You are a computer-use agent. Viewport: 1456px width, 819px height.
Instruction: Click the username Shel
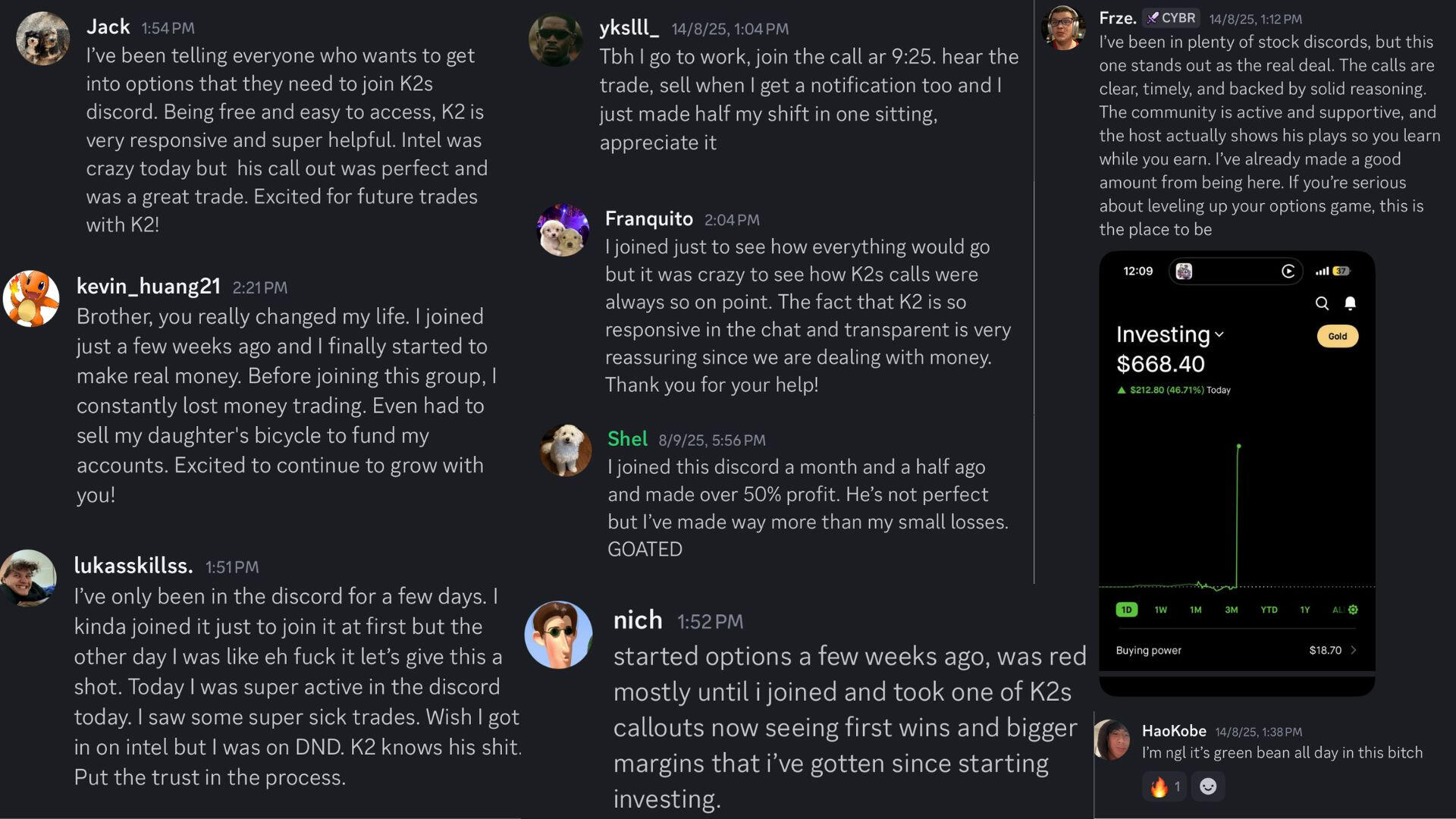click(627, 439)
